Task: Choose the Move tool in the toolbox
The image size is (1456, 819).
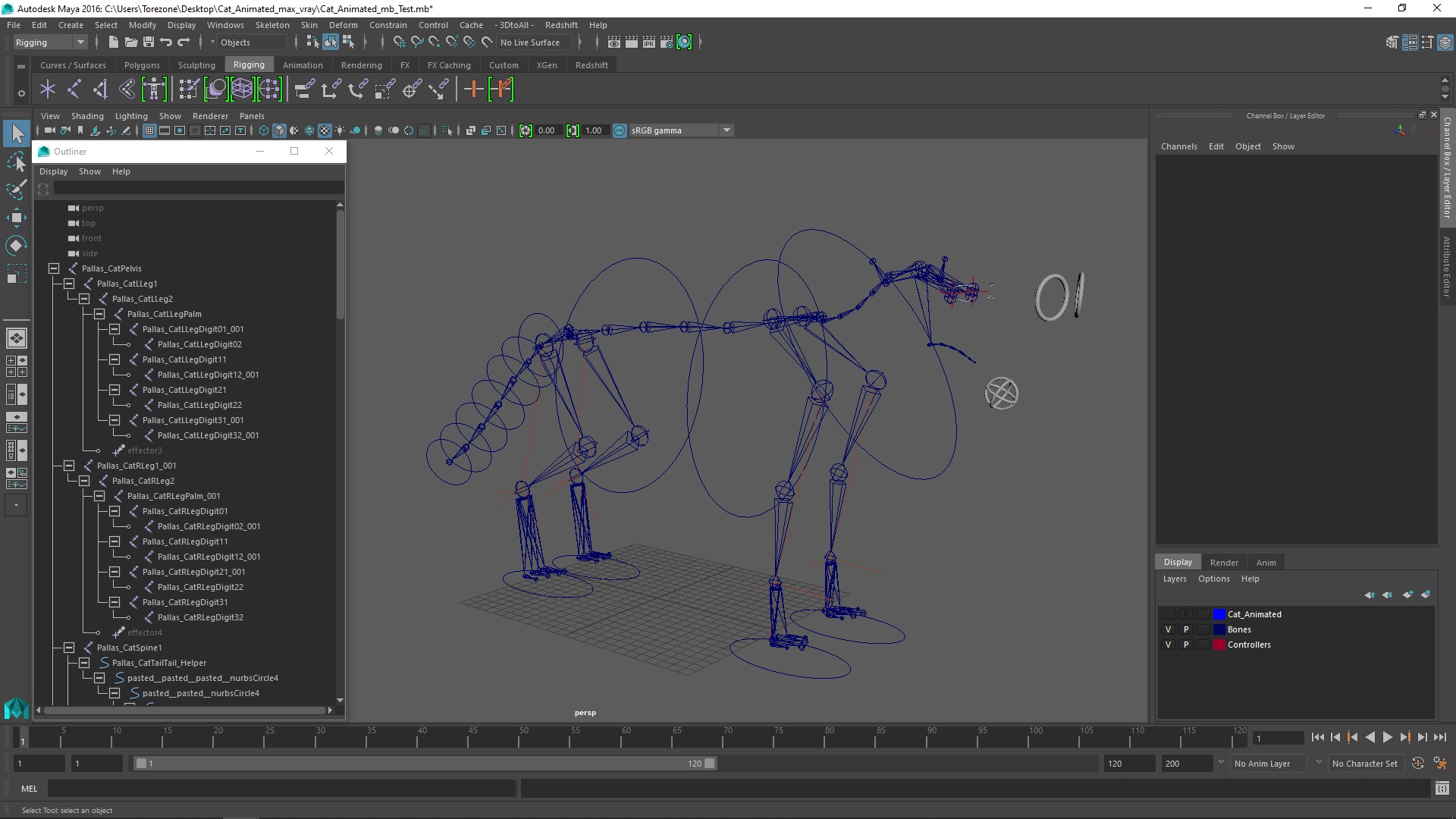Action: point(17,218)
